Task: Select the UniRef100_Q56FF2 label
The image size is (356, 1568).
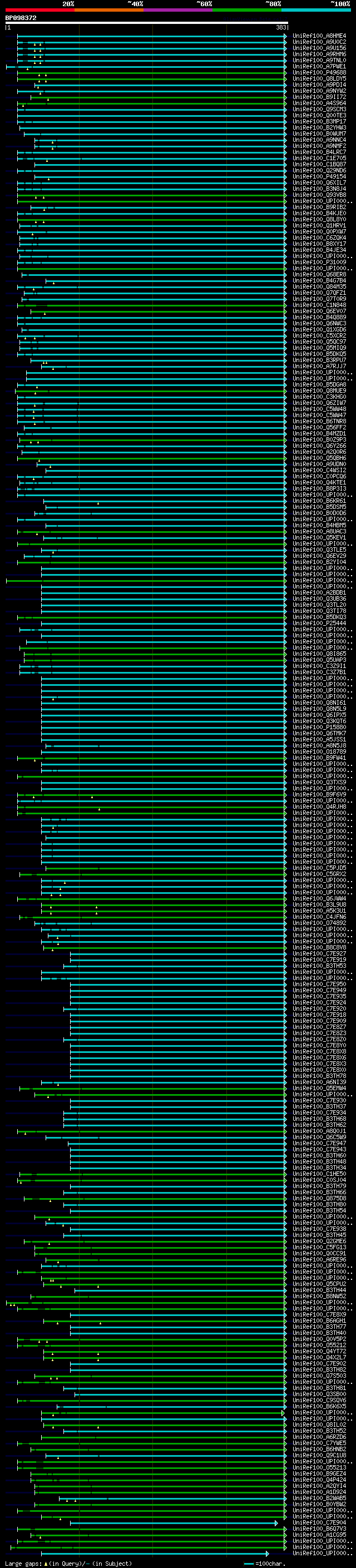Action: coord(319,428)
